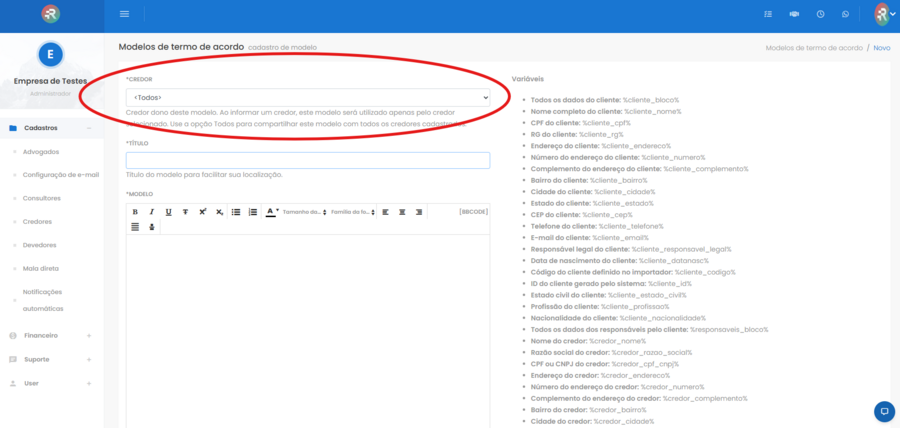This screenshot has height=428, width=900.
Task: Apply strikethrough formatting in the editor
Action: [x=185, y=212]
